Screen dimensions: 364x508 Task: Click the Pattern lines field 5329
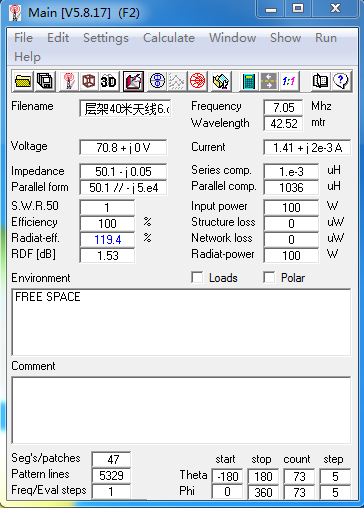point(111,475)
